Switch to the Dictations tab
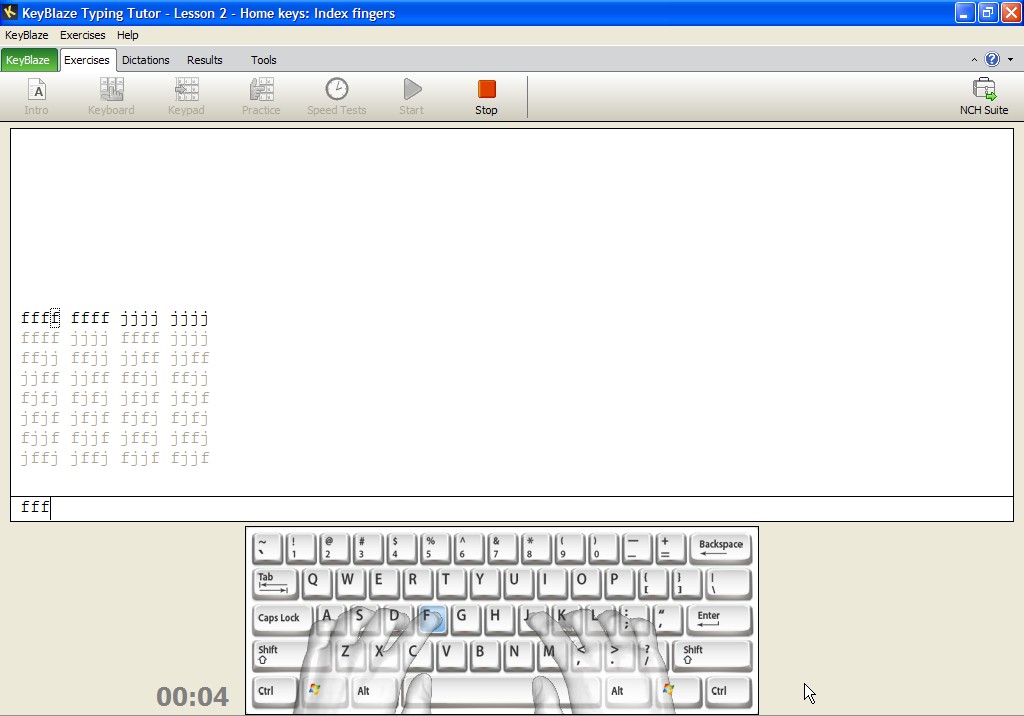The width and height of the screenshot is (1024, 716). [x=146, y=60]
